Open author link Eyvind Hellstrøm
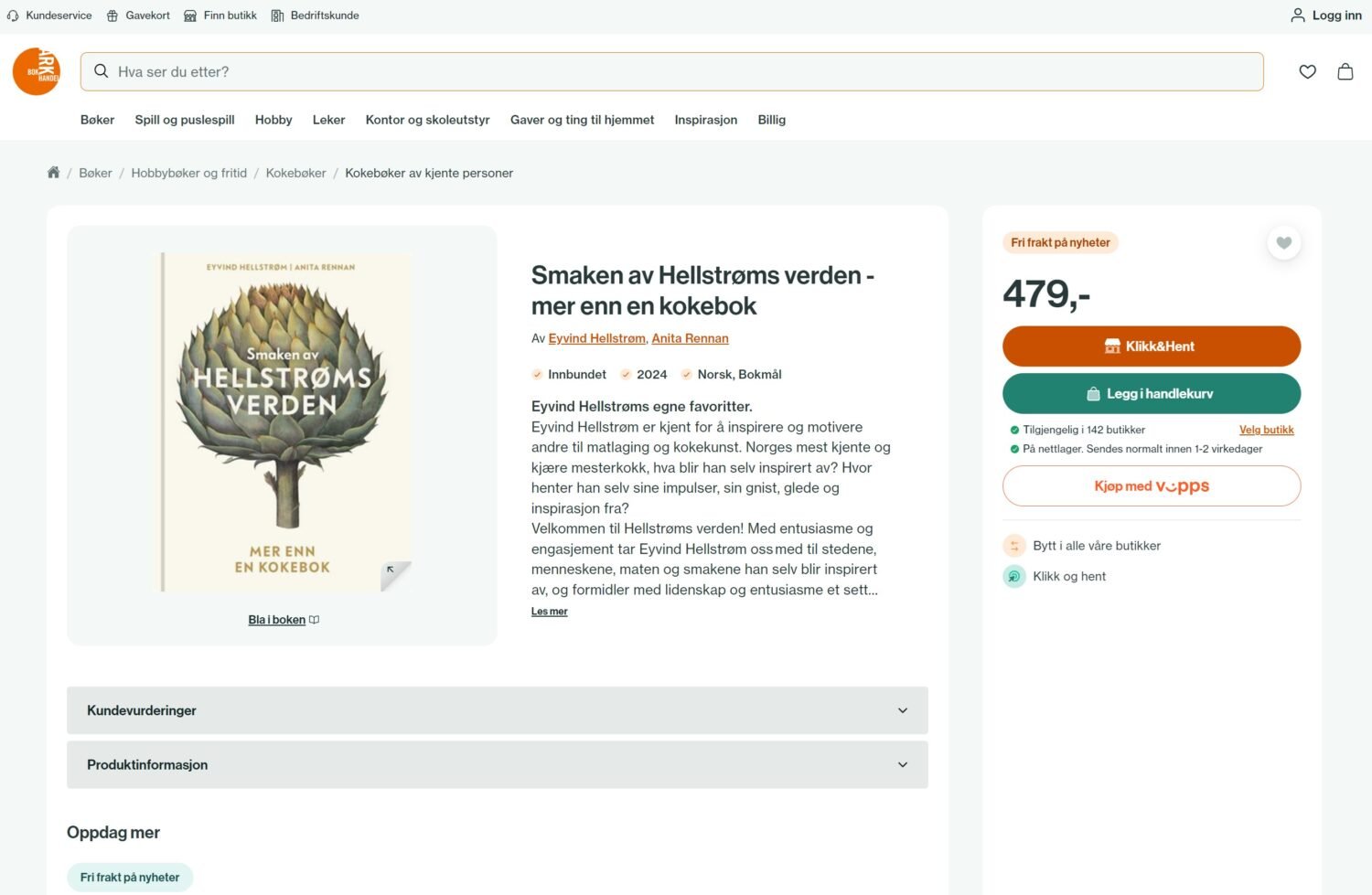Image resolution: width=1372 pixels, height=895 pixels. point(596,338)
